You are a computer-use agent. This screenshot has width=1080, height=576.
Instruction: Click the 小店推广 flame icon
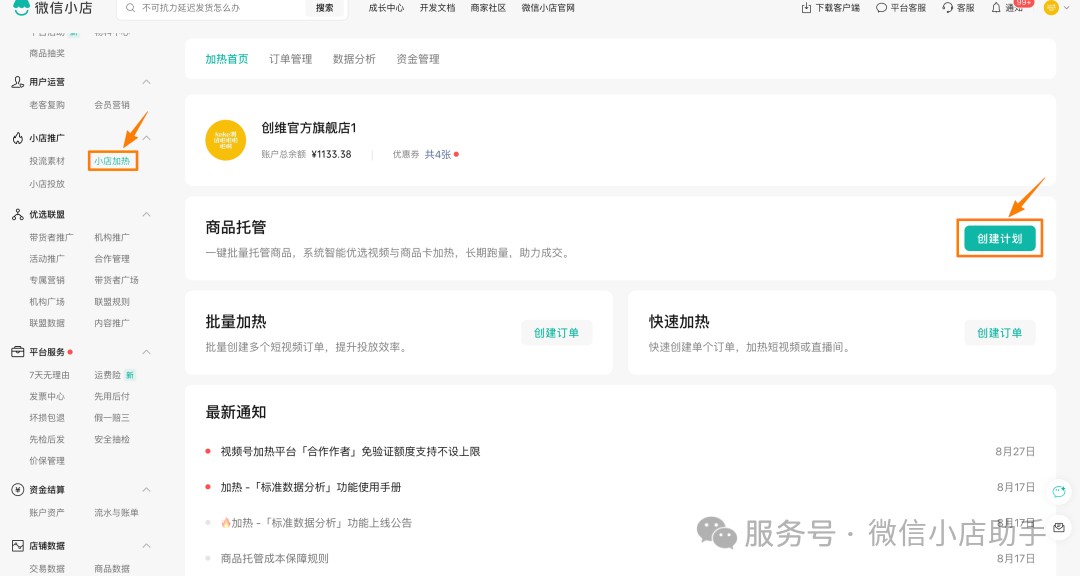click(18, 138)
